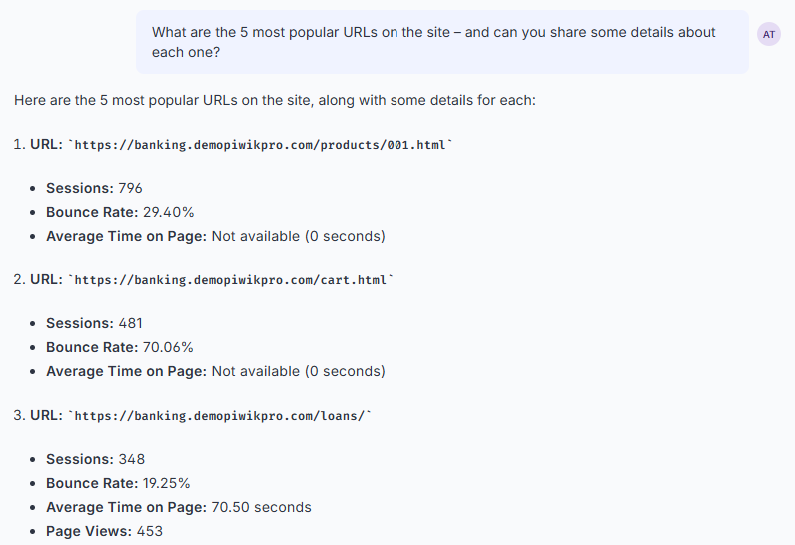Click the 'Page Views: 453' item

104,531
